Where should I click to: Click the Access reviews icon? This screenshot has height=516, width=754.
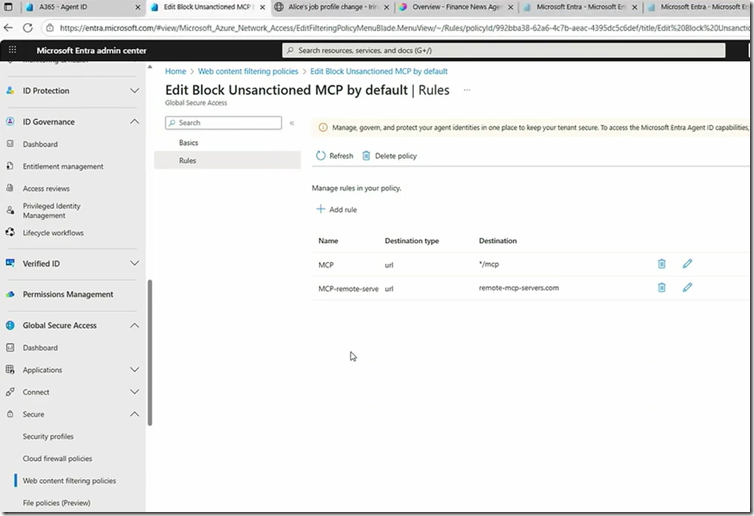coord(10,188)
